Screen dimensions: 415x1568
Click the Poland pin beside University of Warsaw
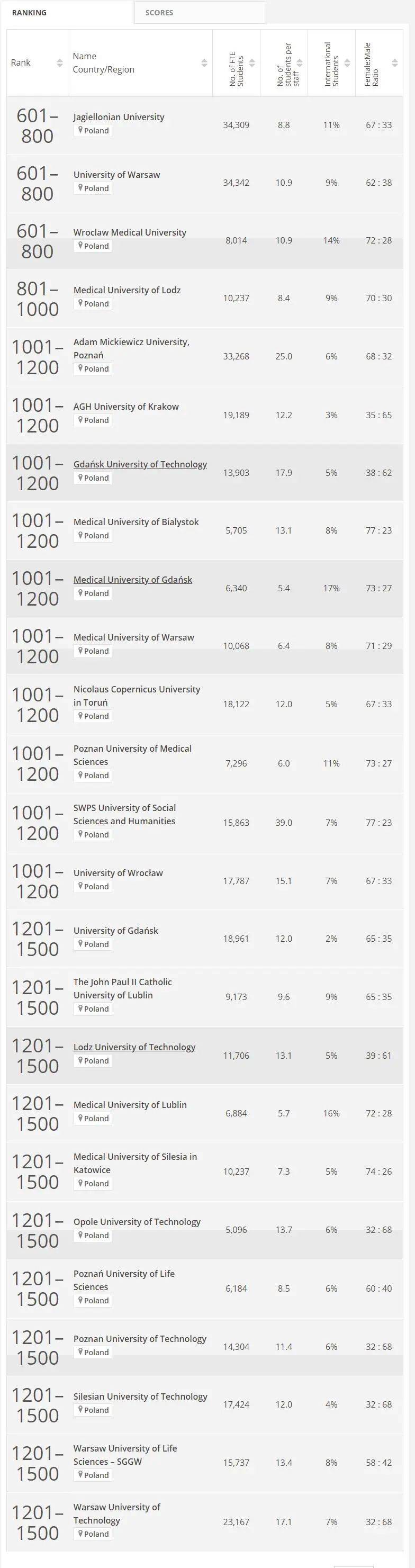(93, 188)
